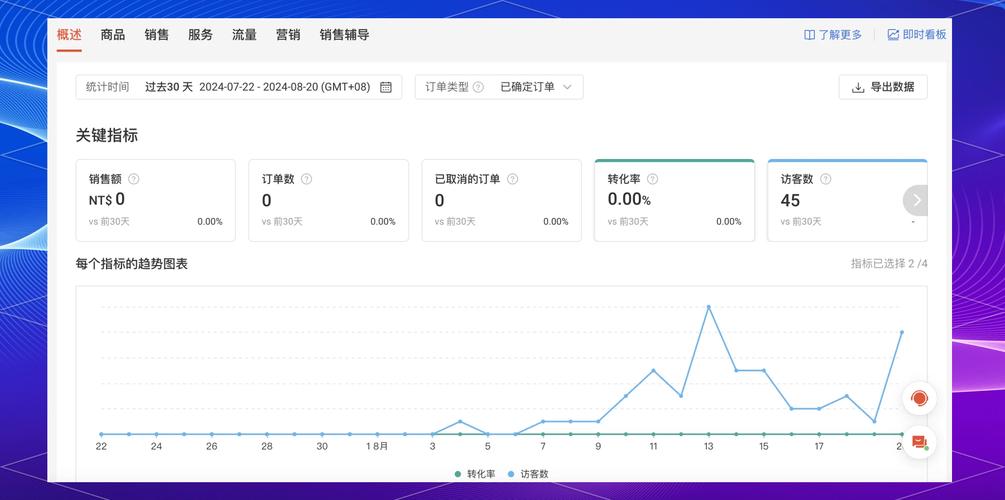Click the 访客数 help icon

826,179
